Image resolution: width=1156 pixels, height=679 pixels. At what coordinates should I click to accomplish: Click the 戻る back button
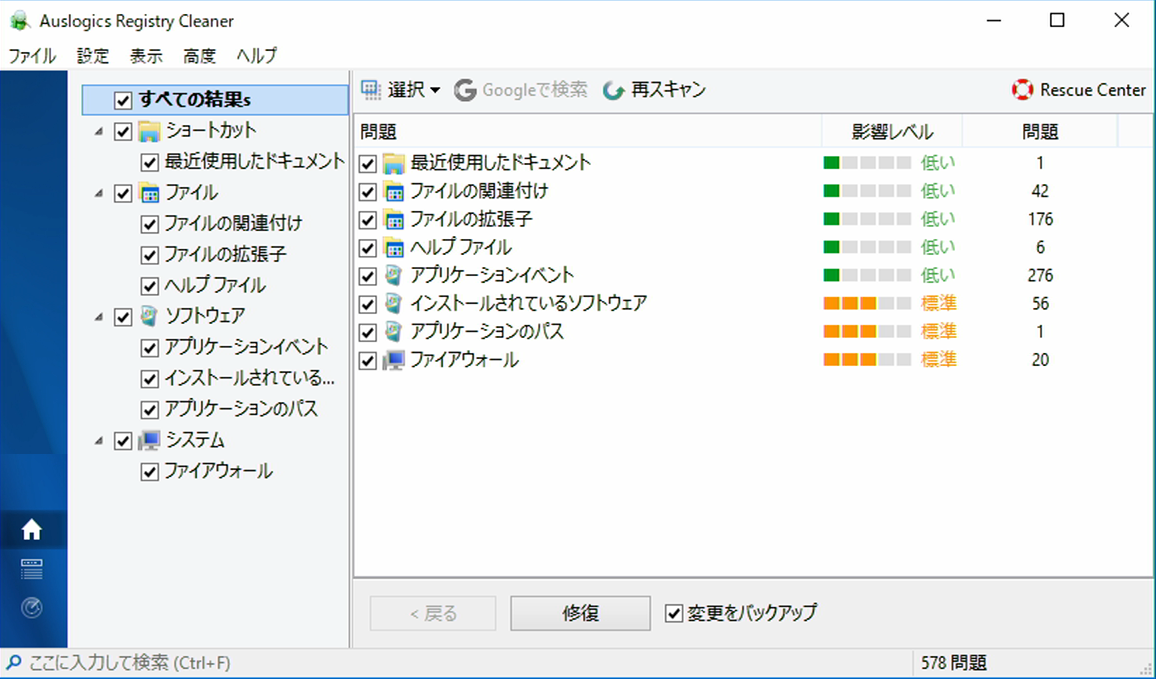click(432, 613)
